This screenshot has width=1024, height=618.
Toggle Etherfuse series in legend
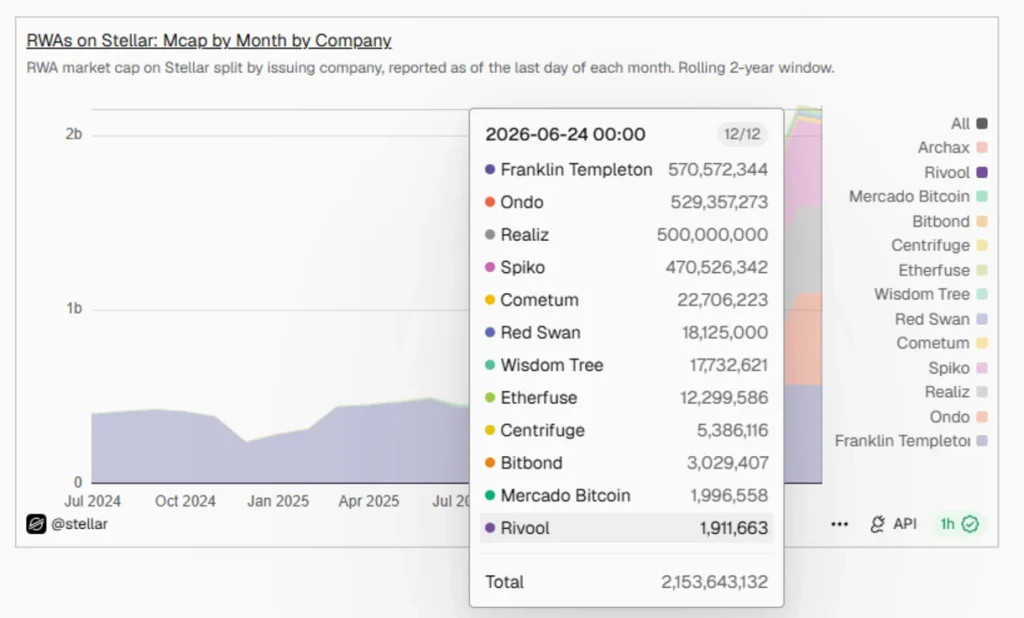point(942,270)
